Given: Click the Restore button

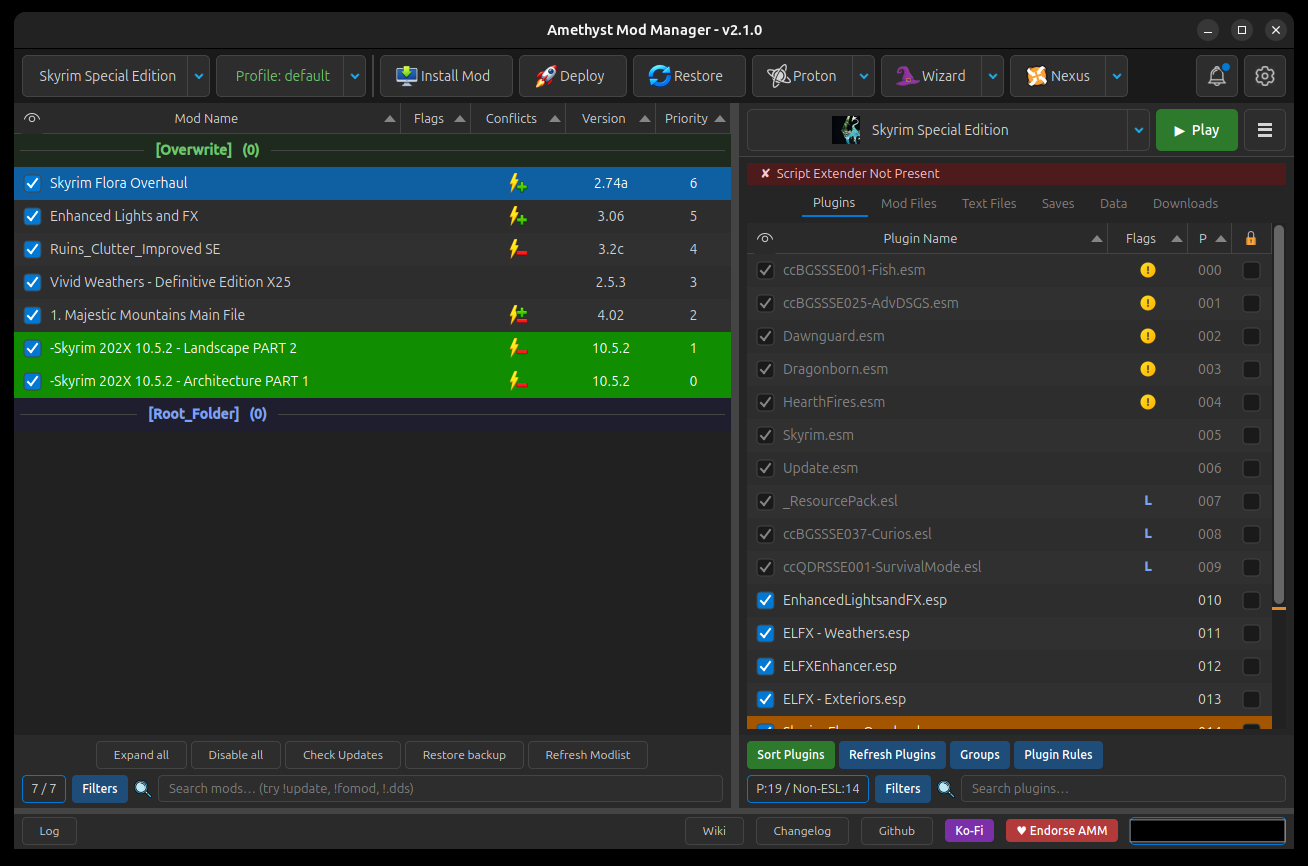Looking at the screenshot, I should (689, 76).
